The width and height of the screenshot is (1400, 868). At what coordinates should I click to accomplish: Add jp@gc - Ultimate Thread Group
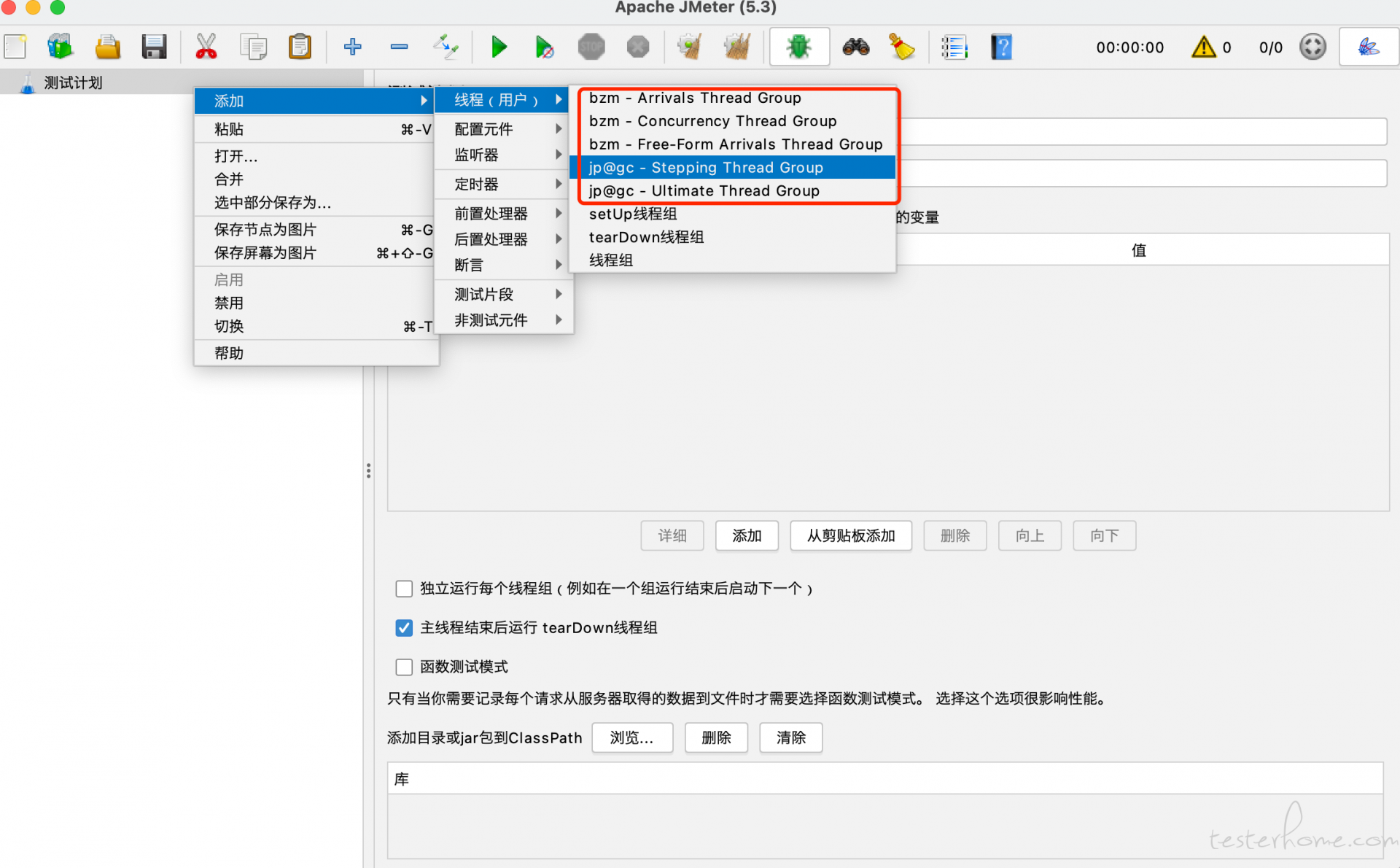[x=732, y=191]
